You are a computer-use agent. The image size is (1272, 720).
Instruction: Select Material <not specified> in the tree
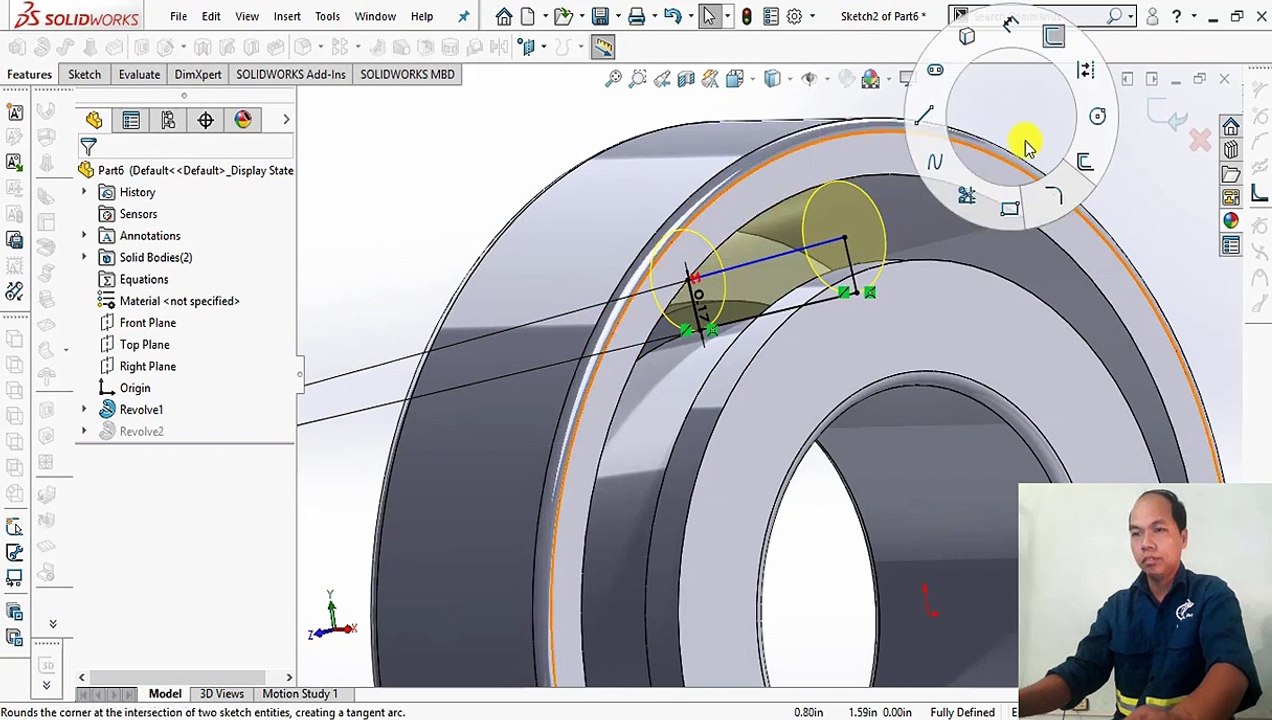pos(179,301)
